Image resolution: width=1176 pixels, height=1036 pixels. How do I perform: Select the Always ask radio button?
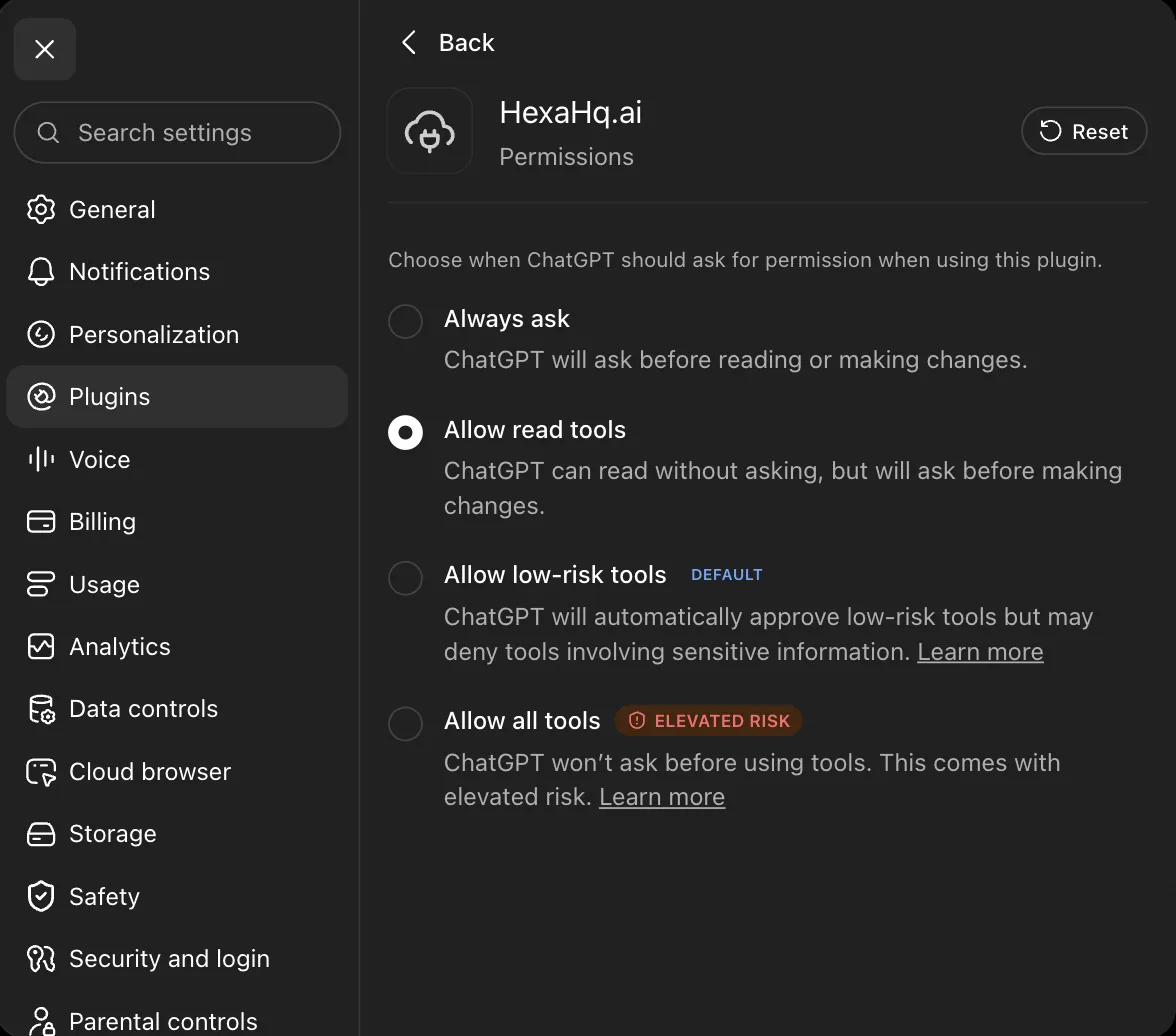tap(406, 321)
